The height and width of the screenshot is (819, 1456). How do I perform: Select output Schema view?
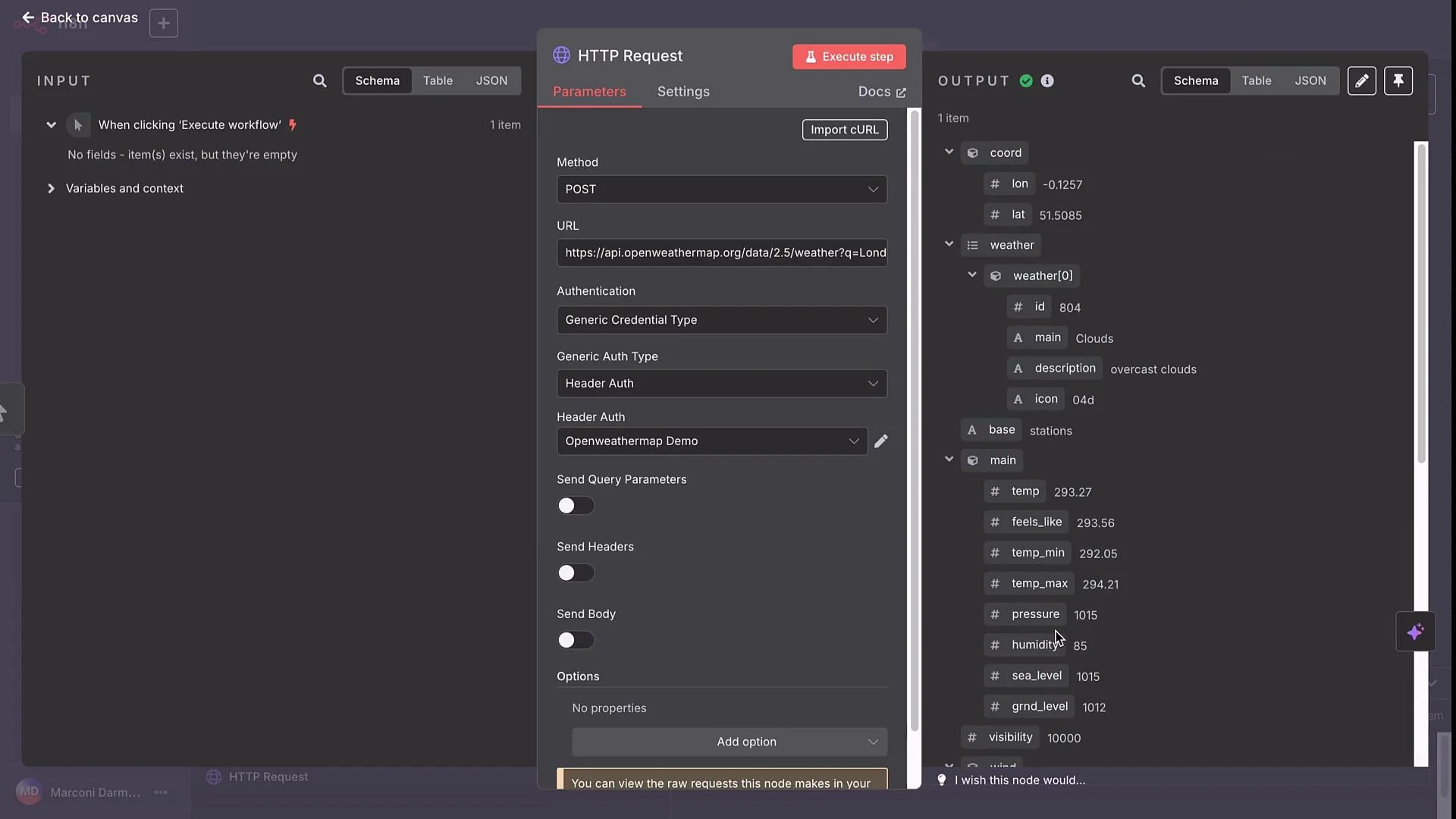point(1196,80)
